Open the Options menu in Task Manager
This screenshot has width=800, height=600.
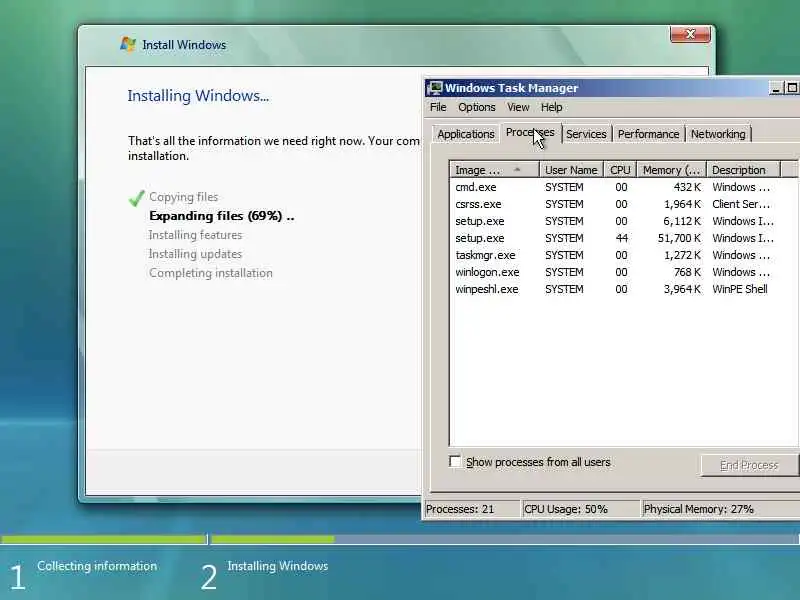[x=477, y=107]
